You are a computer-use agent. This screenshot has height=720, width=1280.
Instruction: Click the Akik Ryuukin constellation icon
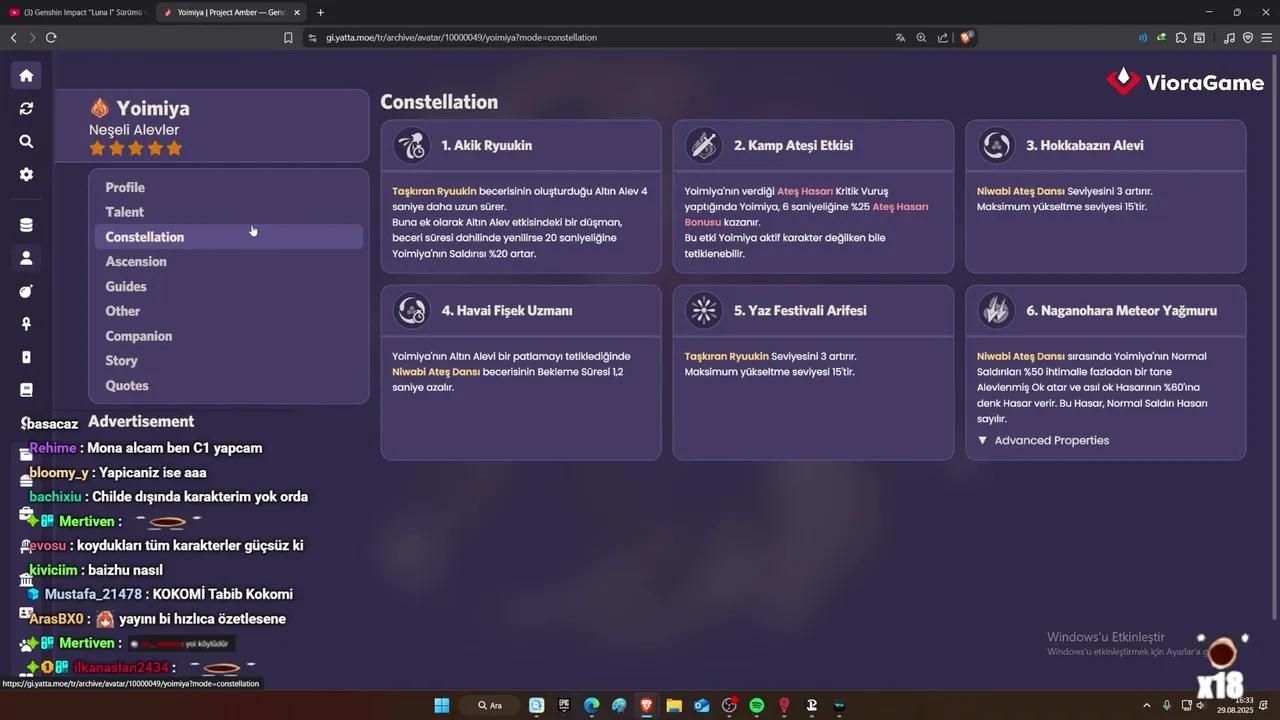point(411,146)
